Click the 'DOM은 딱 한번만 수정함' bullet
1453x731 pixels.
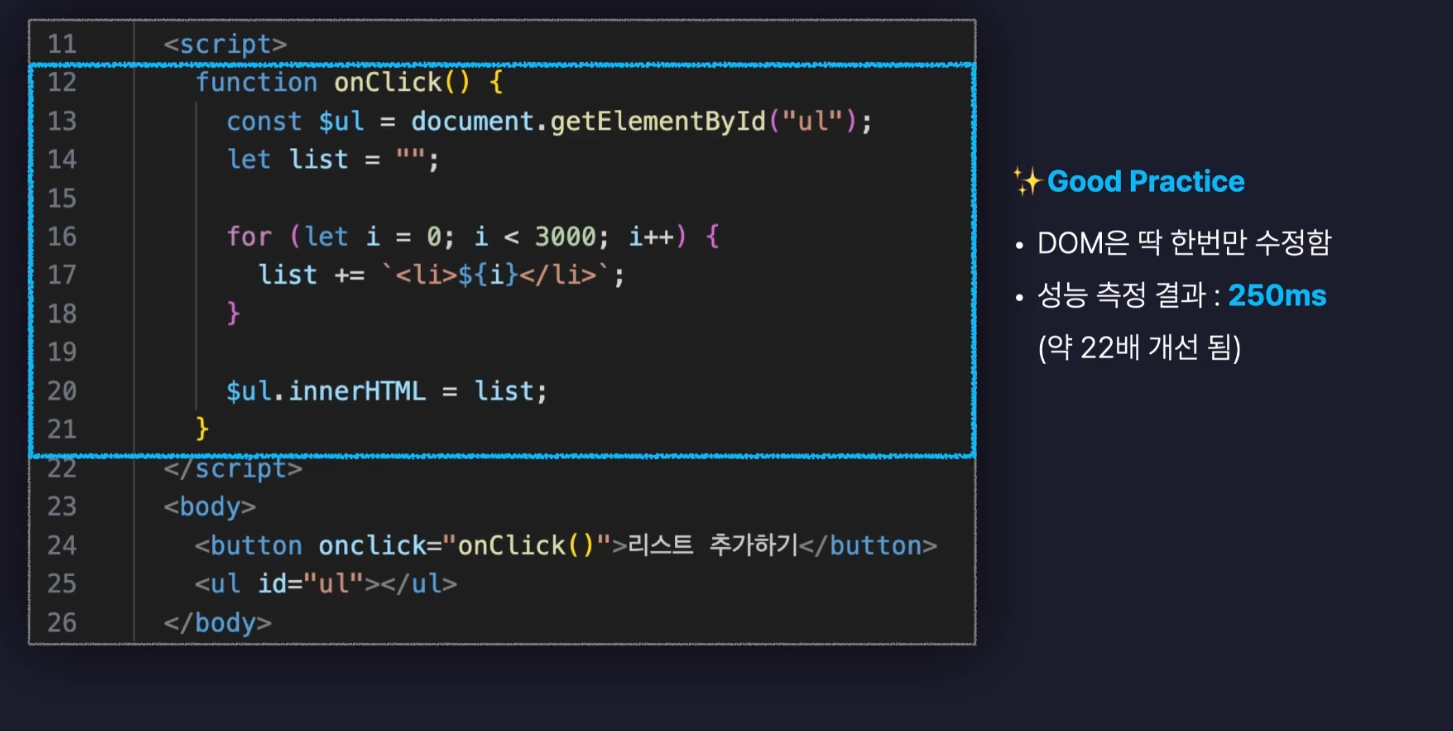click(1184, 244)
